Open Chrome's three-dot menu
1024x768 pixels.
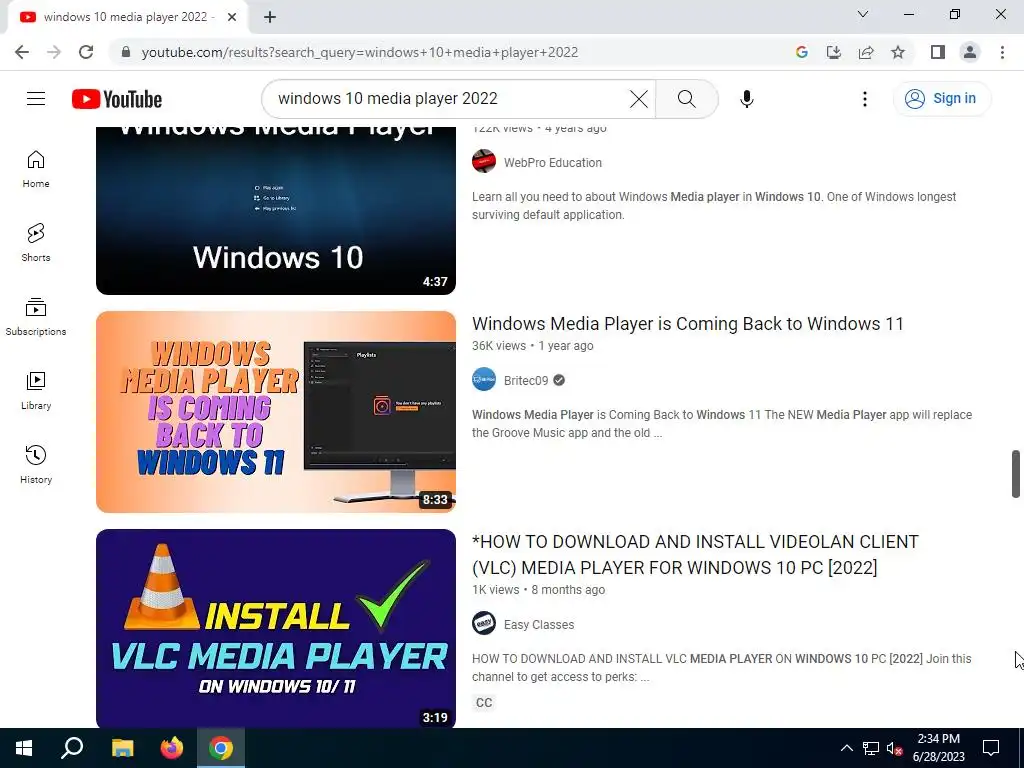[1002, 52]
